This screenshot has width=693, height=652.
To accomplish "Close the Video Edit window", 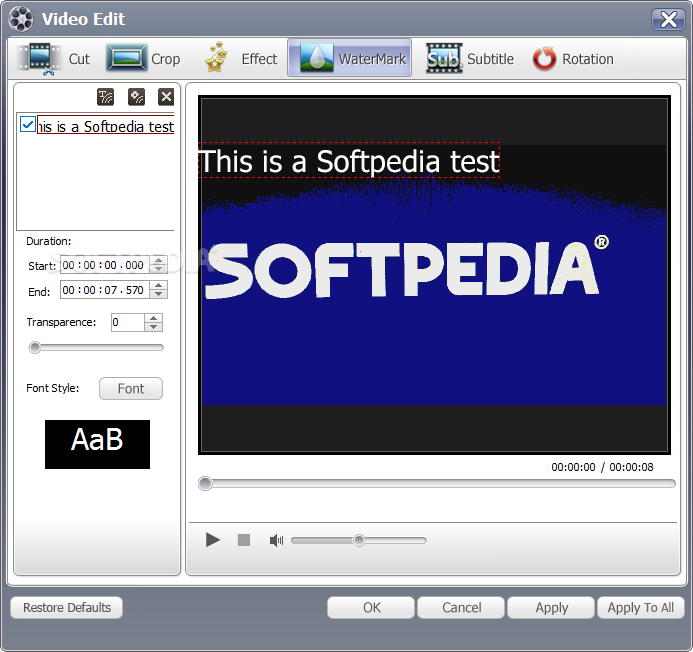I will pyautogui.click(x=668, y=19).
